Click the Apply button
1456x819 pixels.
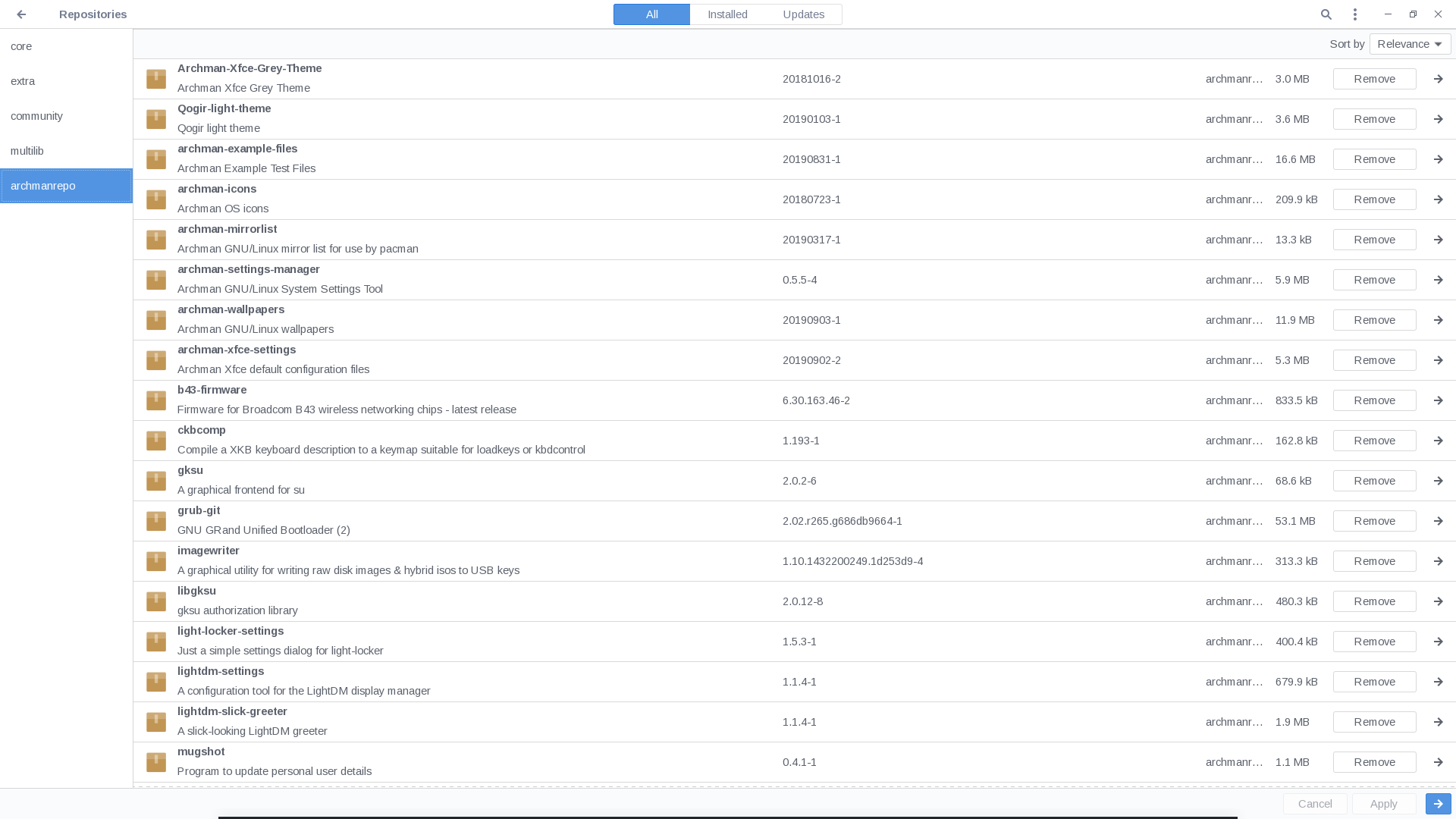tap(1384, 804)
